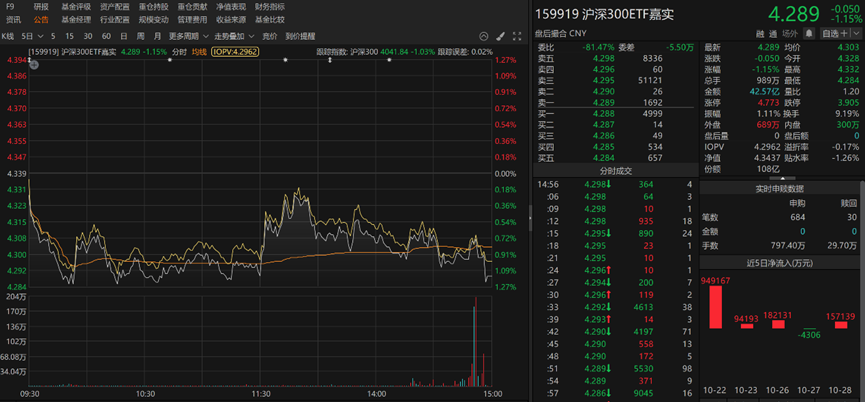Click the 竞价 button
This screenshot has width=865, height=402.
coord(270,36)
